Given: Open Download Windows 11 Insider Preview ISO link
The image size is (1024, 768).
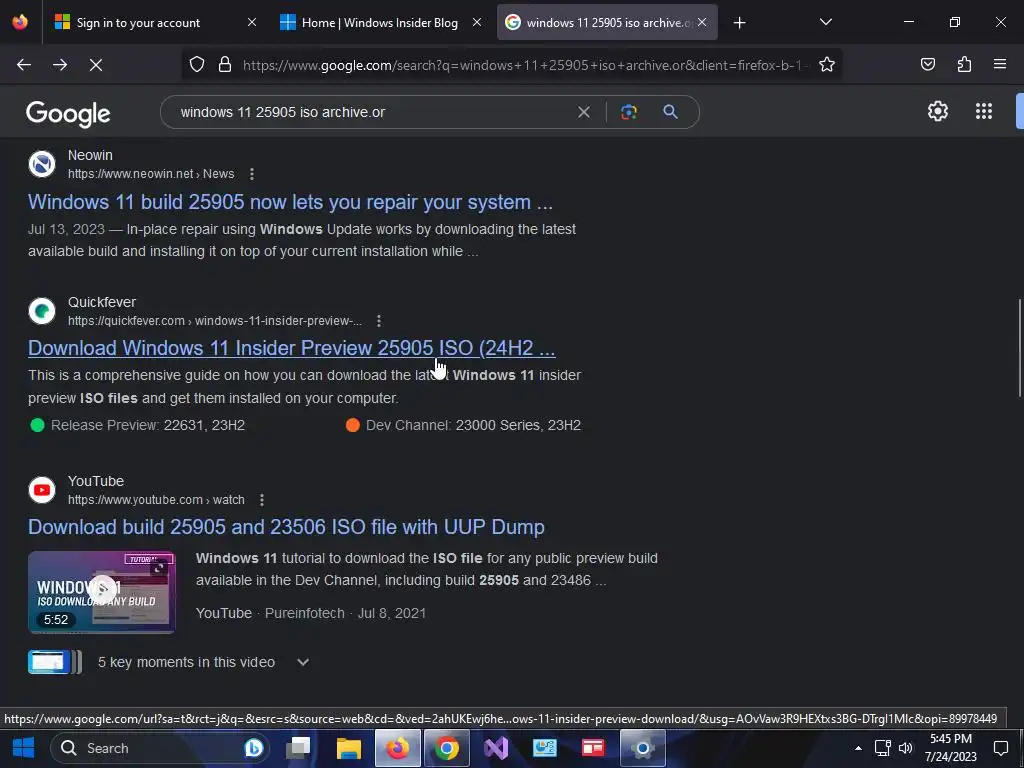Looking at the screenshot, I should [291, 348].
